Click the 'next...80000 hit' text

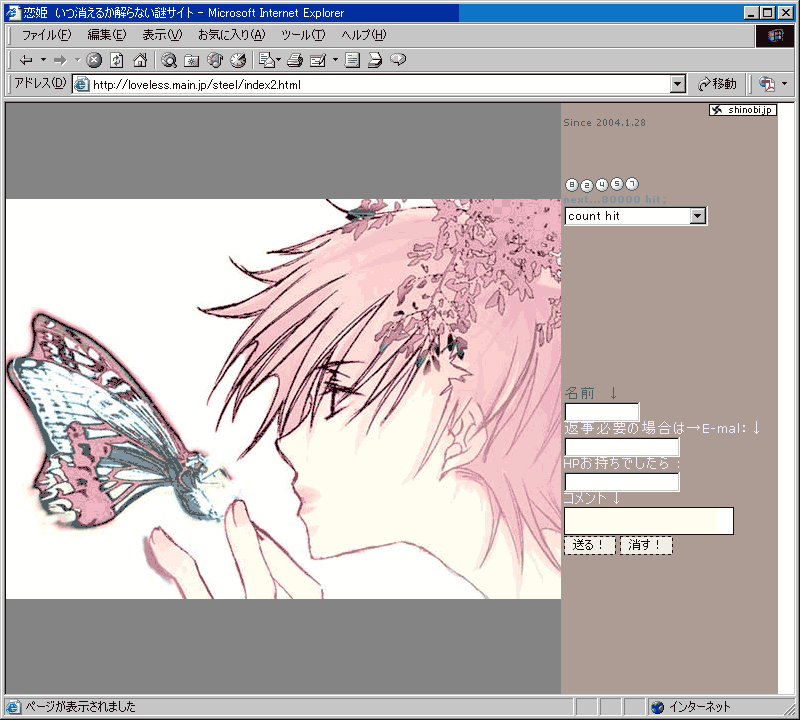[615, 200]
